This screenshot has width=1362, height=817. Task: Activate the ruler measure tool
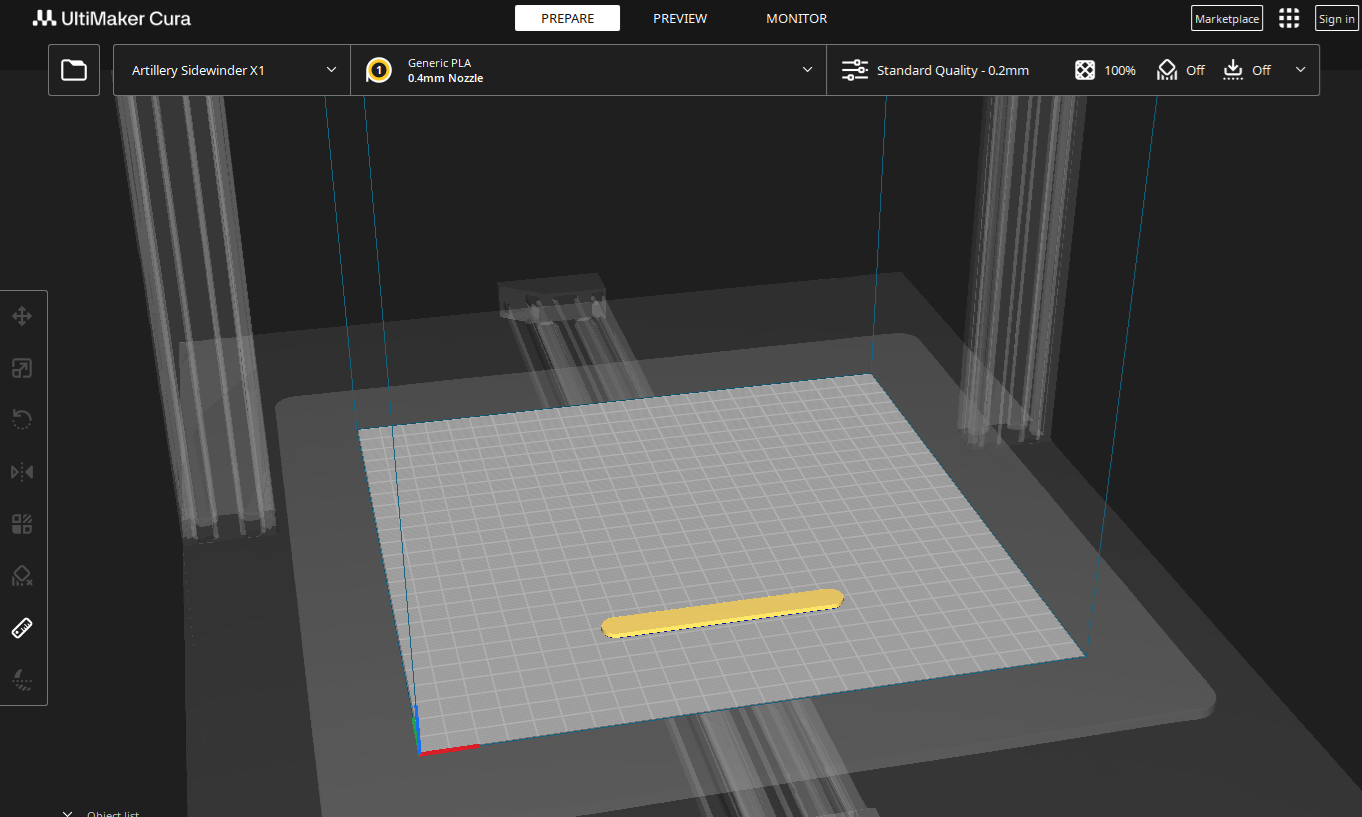click(22, 628)
